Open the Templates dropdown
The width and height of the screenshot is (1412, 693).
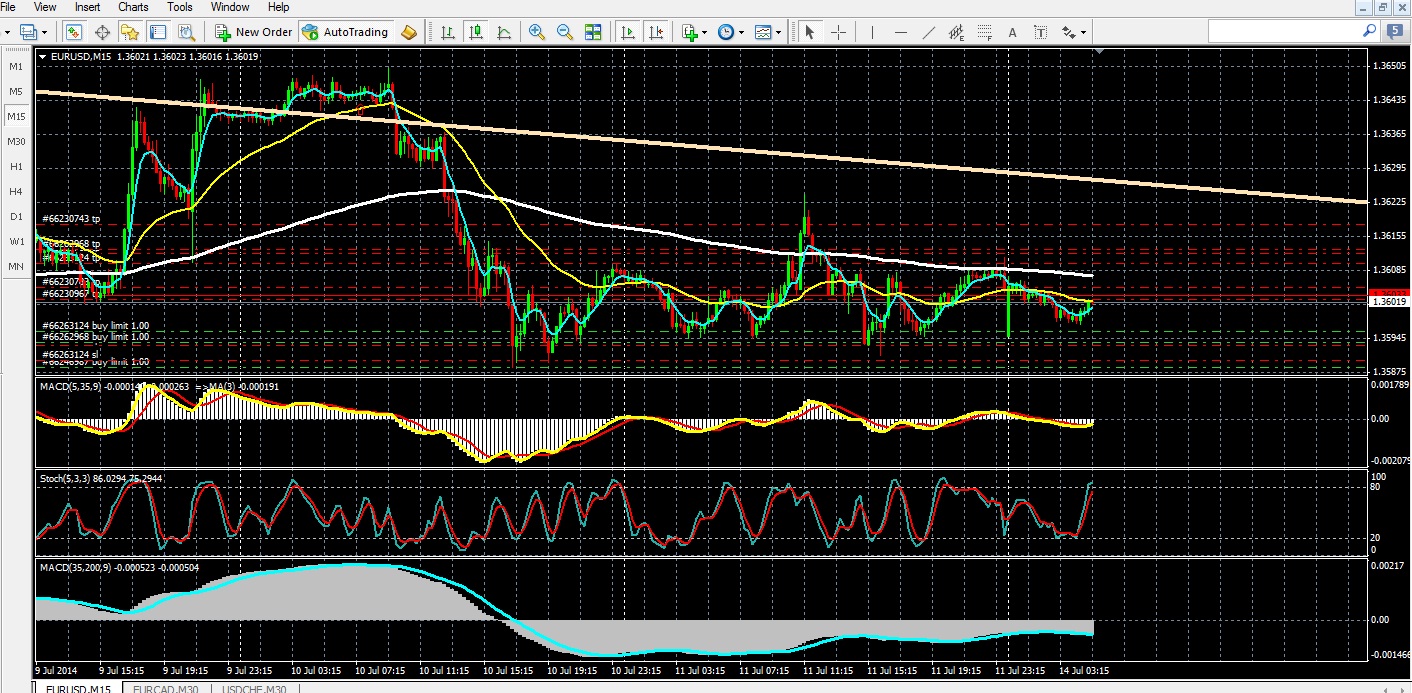[x=768, y=32]
